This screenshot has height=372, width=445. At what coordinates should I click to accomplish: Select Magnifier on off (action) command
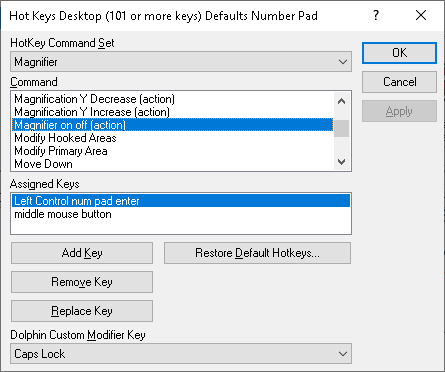173,125
